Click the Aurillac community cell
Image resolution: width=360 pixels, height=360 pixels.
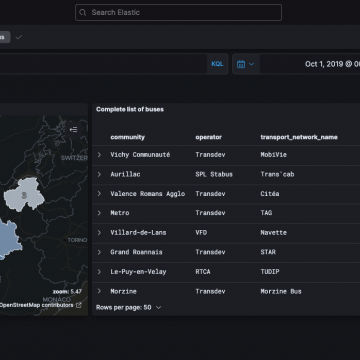click(x=125, y=174)
